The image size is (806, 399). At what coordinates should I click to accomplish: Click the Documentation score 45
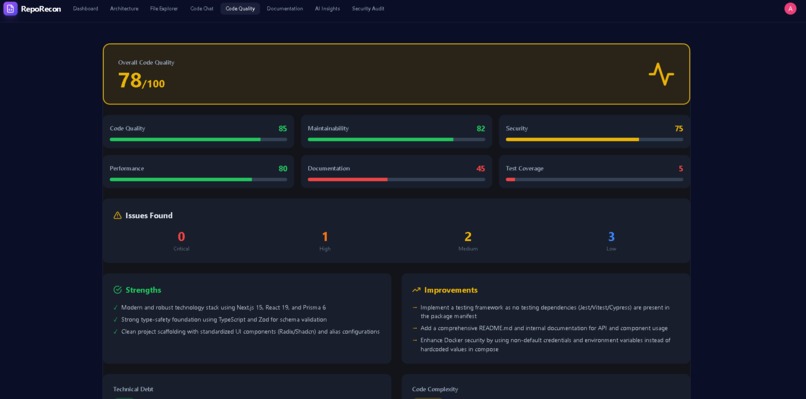[481, 169]
